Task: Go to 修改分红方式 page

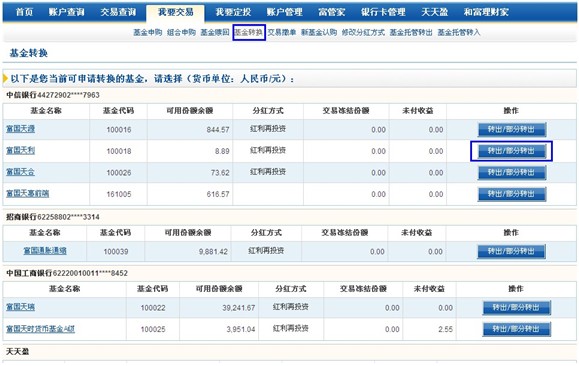Action: (363, 33)
